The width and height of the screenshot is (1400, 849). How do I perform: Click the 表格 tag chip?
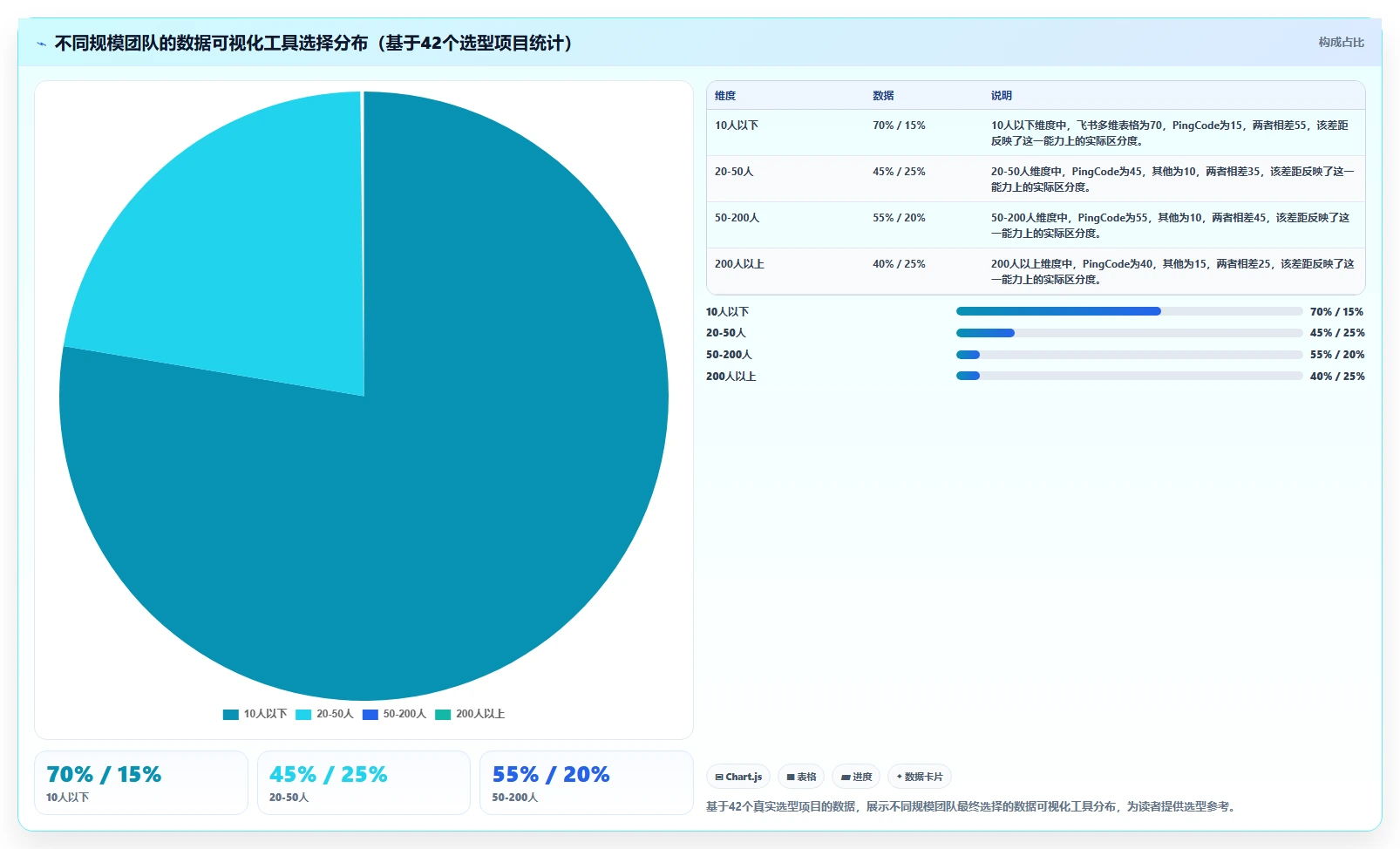801,777
